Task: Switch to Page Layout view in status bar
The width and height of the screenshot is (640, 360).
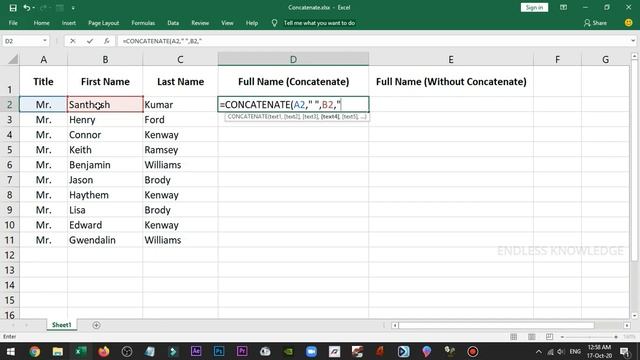Action: (531, 337)
